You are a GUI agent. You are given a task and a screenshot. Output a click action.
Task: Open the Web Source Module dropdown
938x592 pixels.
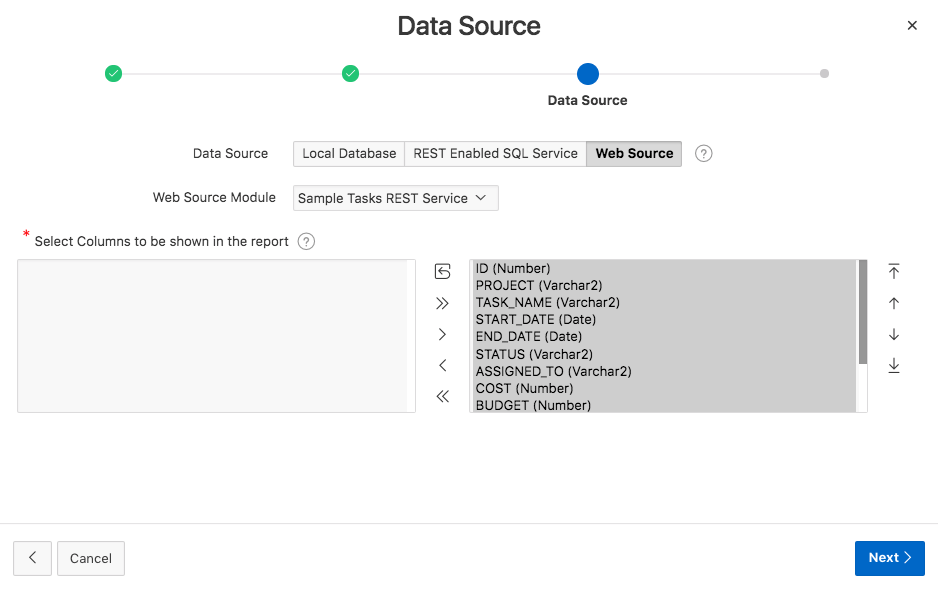point(395,198)
